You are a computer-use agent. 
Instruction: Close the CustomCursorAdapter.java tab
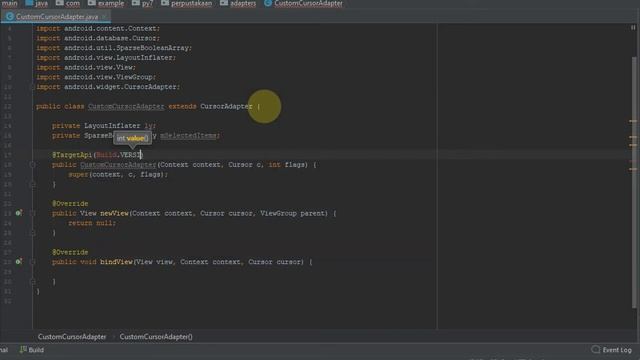(104, 17)
